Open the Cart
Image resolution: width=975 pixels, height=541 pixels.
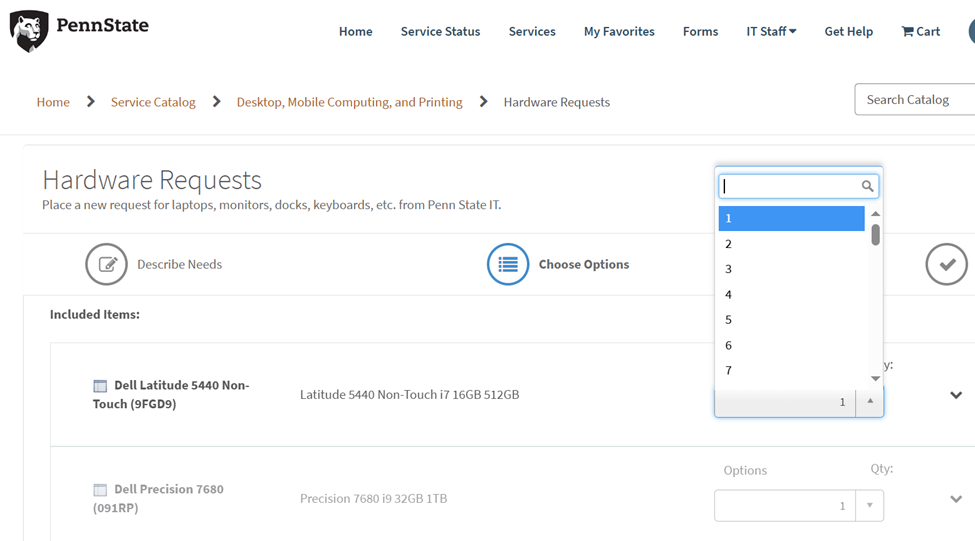[921, 31]
